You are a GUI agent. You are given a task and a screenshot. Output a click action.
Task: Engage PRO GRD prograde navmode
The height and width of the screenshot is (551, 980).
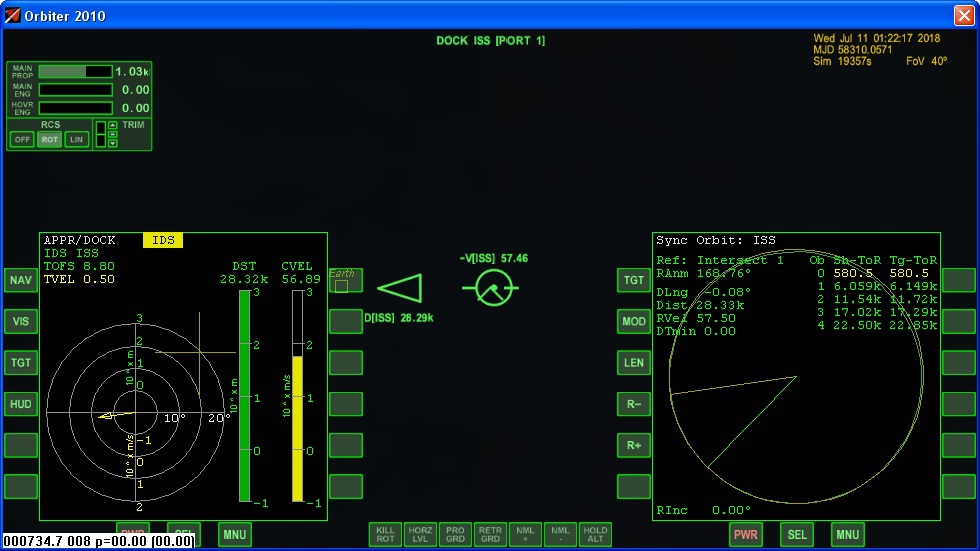click(455, 534)
